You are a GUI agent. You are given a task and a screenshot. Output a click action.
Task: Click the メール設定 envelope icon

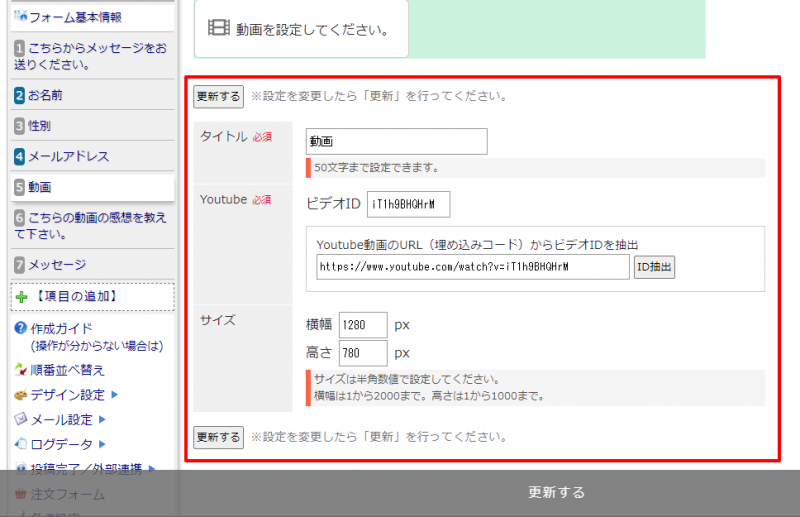[x=21, y=419]
